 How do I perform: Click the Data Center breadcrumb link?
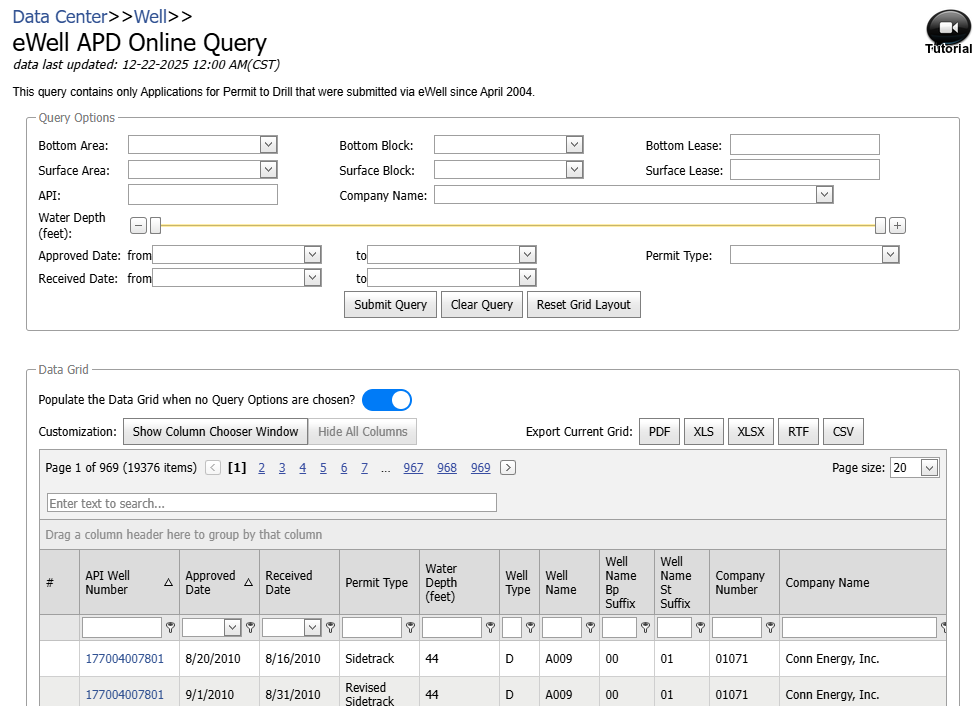pyautogui.click(x=60, y=16)
